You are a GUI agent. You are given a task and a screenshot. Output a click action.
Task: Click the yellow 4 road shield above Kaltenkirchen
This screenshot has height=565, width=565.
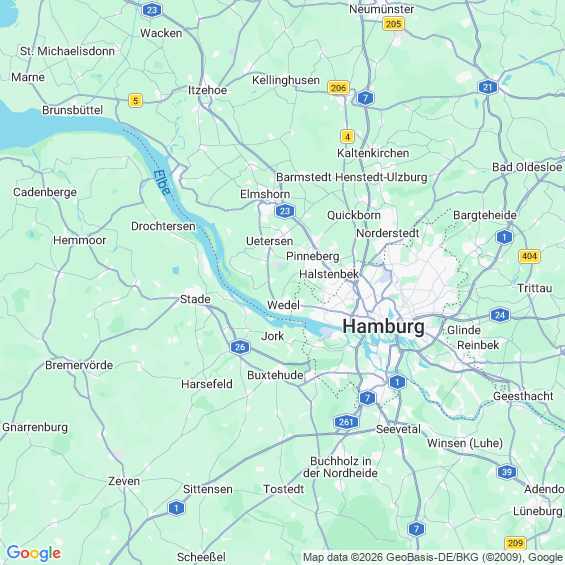click(x=347, y=137)
